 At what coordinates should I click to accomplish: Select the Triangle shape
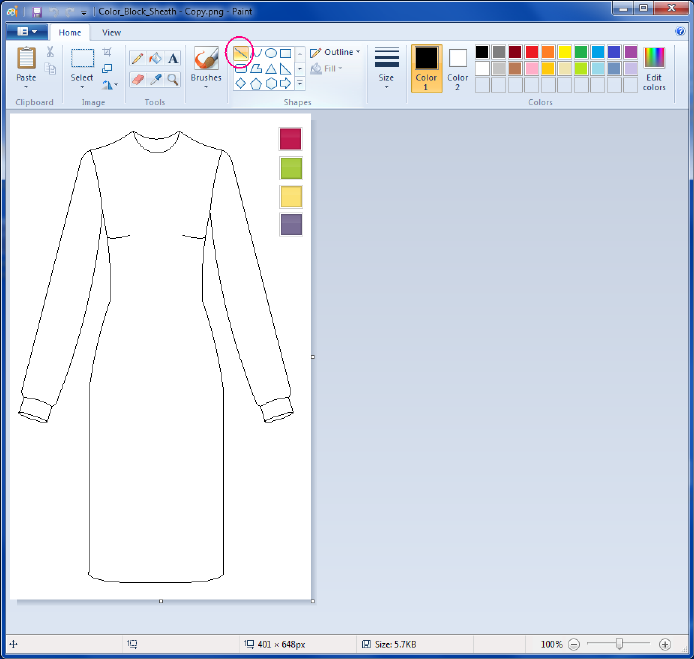271,69
